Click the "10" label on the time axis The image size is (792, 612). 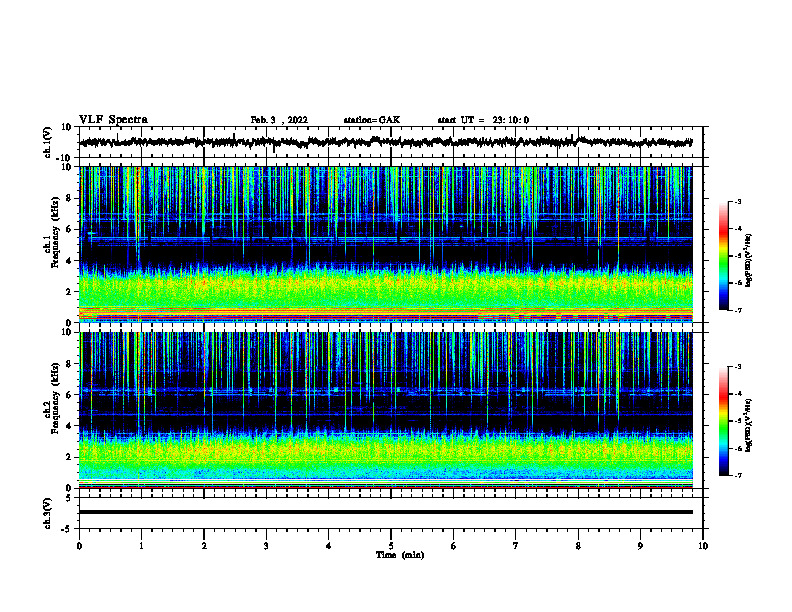[x=703, y=546]
